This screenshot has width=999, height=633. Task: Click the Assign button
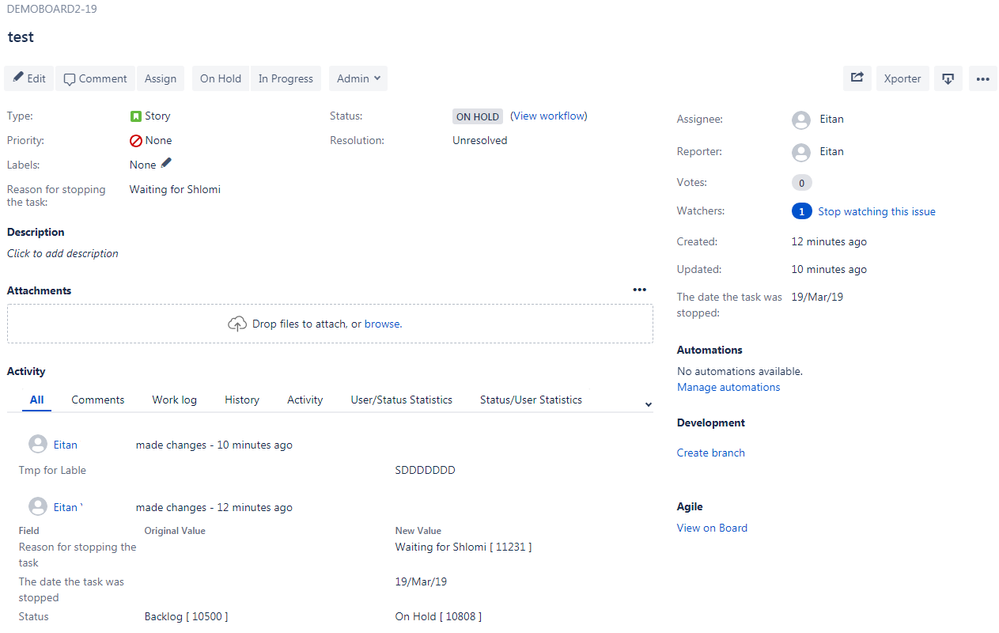(161, 78)
